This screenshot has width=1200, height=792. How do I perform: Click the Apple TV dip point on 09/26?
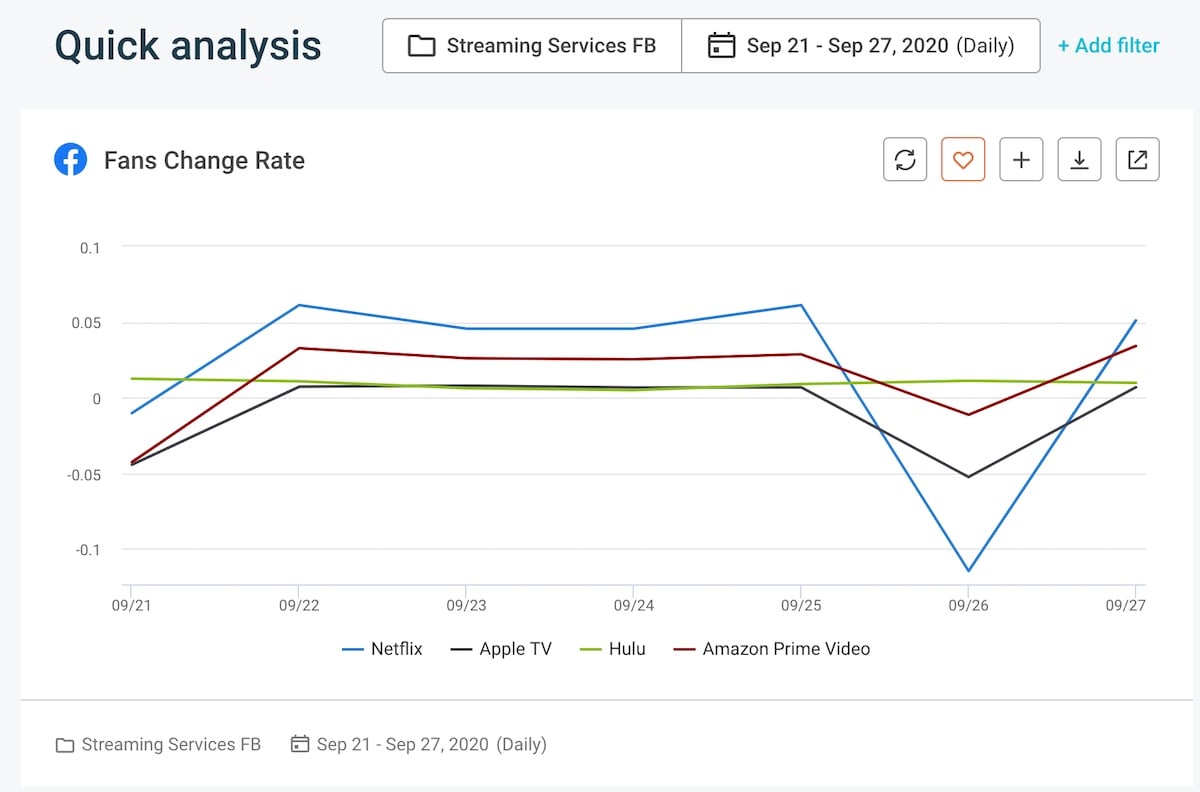(968, 477)
